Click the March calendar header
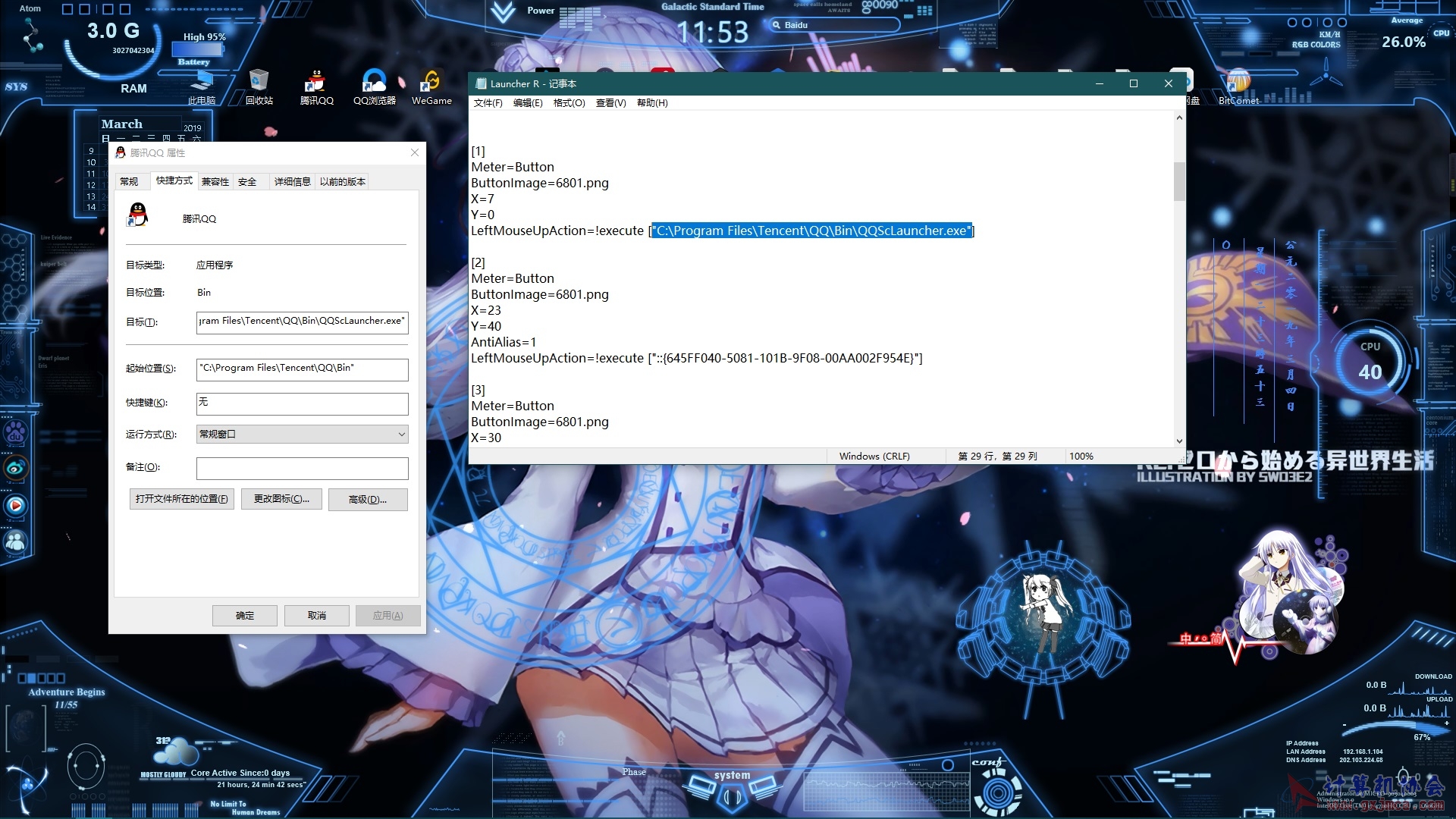Screen dimensions: 1456x819 pos(122,124)
